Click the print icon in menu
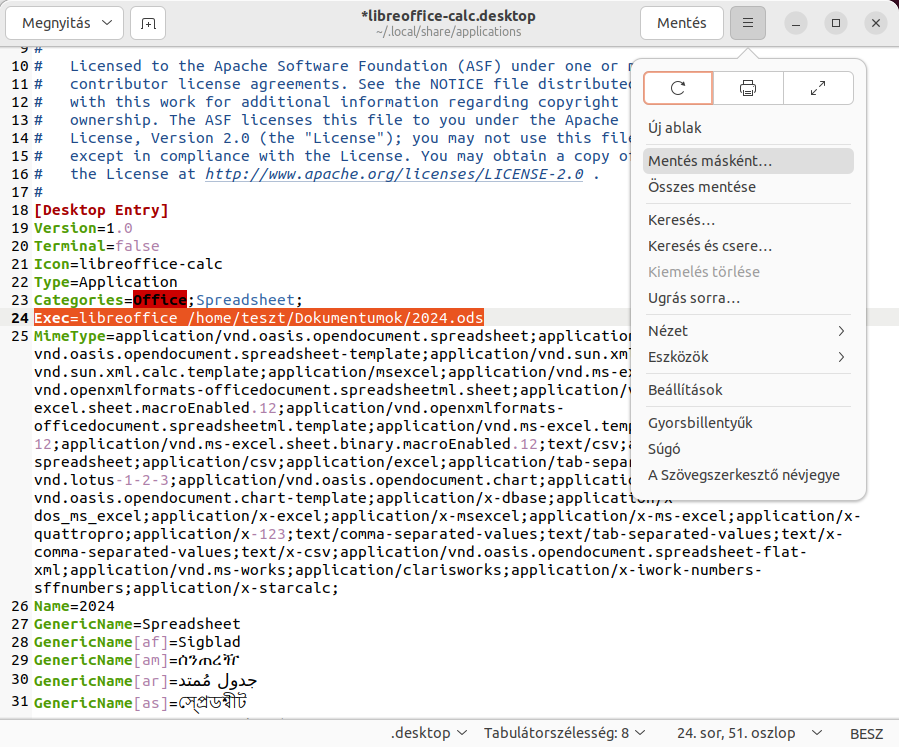Screen dimensions: 899x747 click(x=748, y=88)
